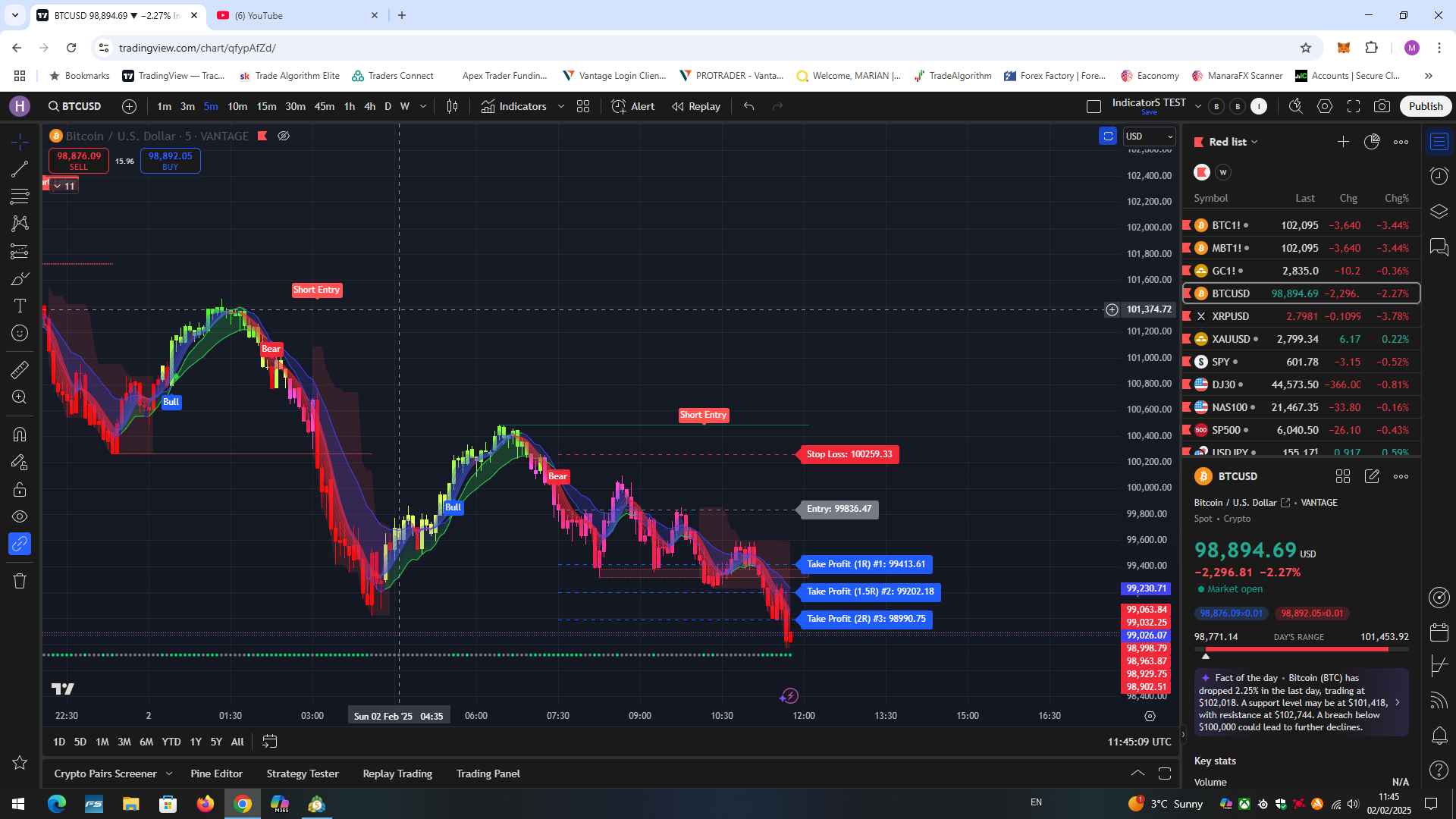Toggle the lock all drawings icon
Image resolution: width=1456 pixels, height=819 pixels.
pyautogui.click(x=19, y=489)
